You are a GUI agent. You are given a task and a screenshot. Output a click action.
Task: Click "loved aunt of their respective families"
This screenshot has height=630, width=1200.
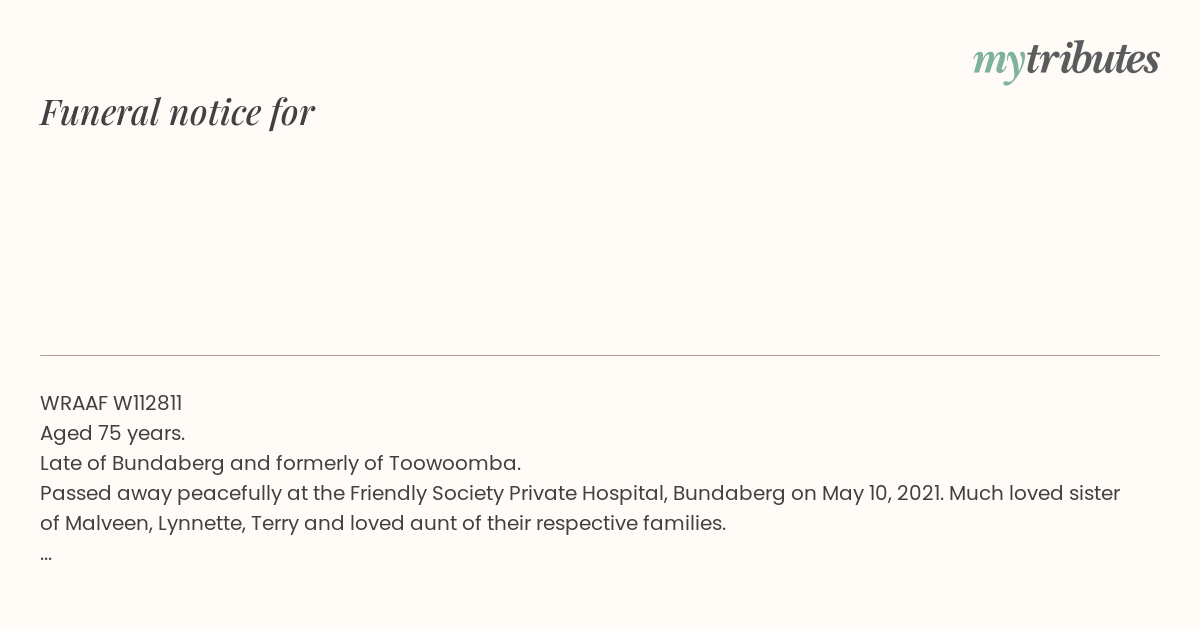pos(537,523)
